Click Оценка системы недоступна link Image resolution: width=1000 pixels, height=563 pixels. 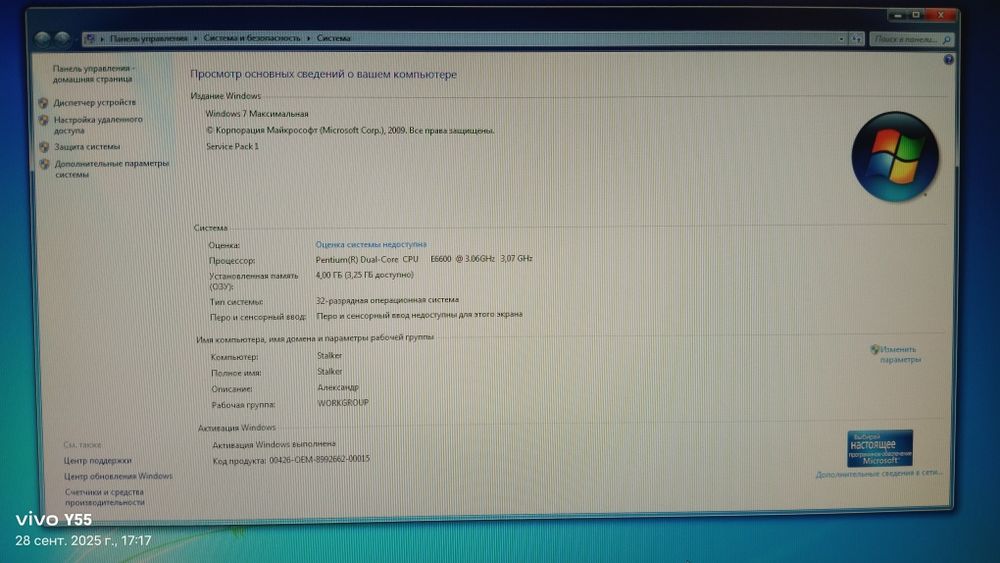point(371,244)
